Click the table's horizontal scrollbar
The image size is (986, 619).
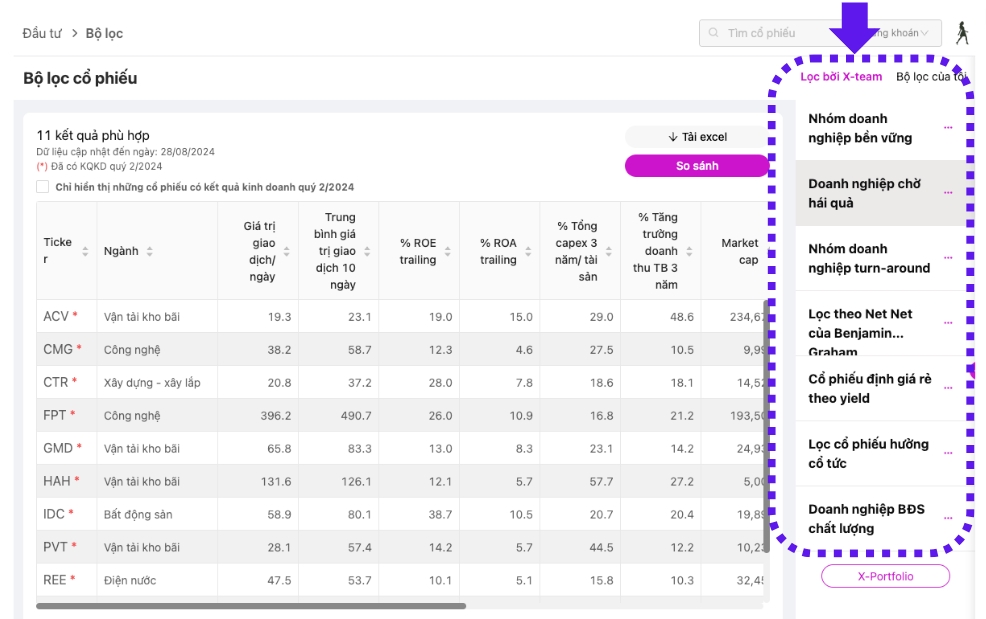coord(251,605)
